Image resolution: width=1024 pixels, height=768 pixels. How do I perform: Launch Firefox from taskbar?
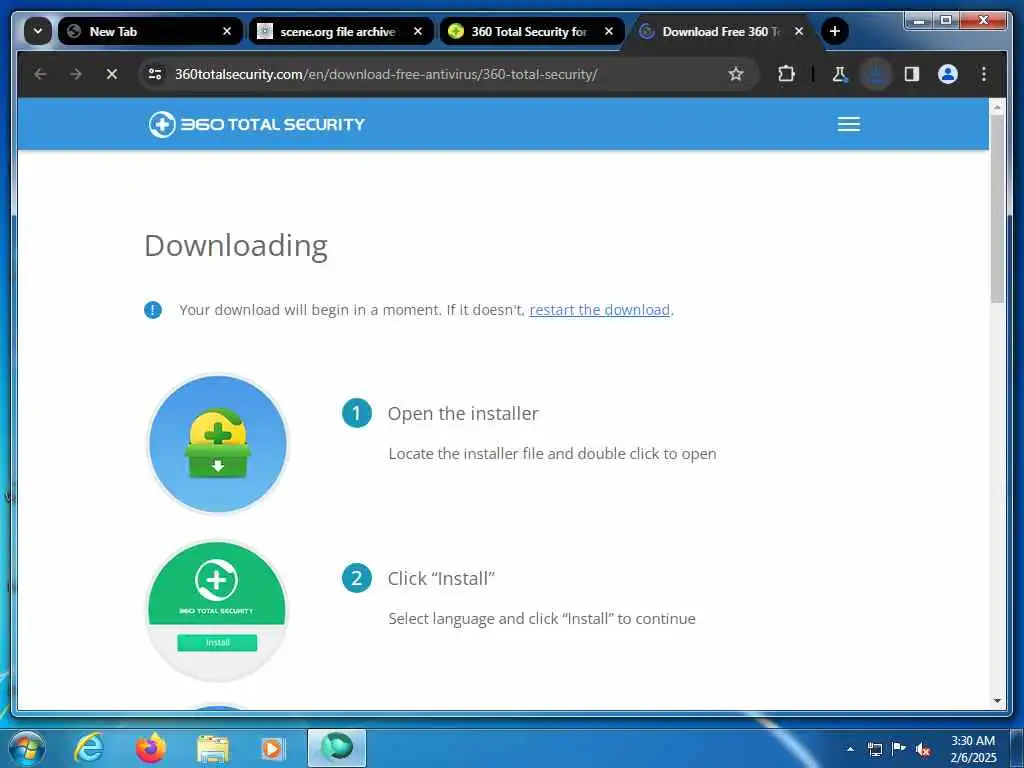[150, 748]
